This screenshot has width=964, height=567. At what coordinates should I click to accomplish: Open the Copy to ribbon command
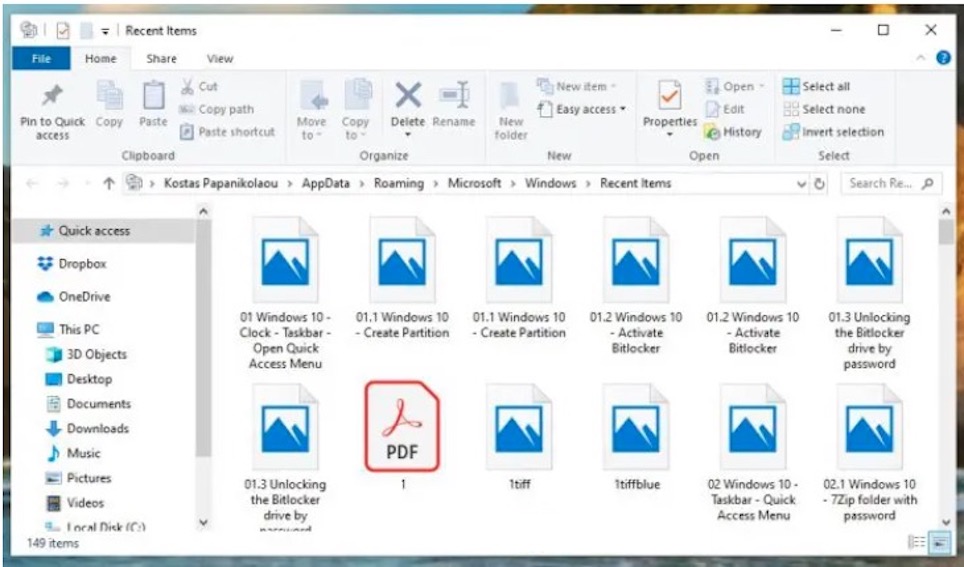[355, 111]
